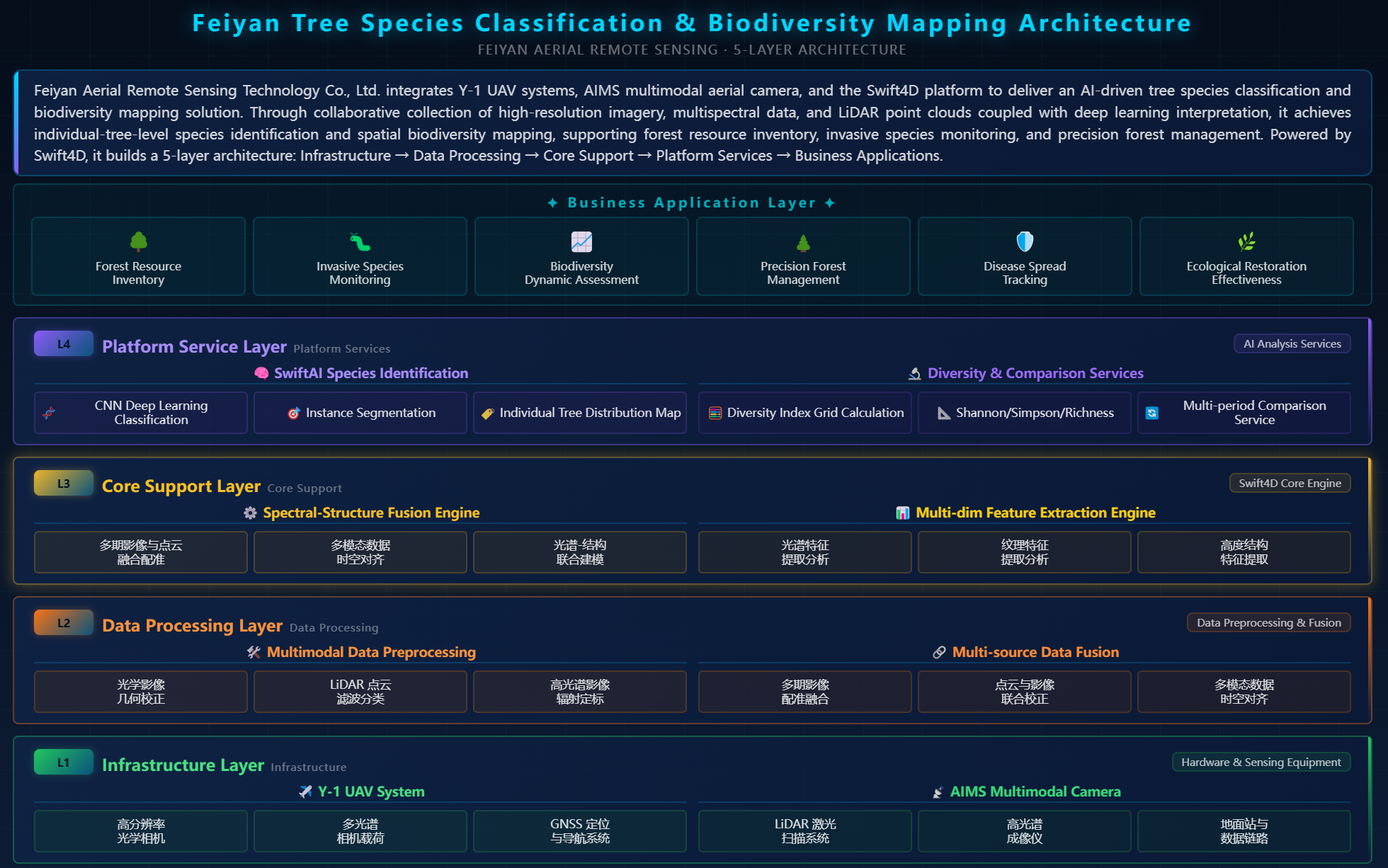This screenshot has height=868, width=1388.
Task: Click the target icon beside Instance Segmentation
Action: pyautogui.click(x=294, y=413)
